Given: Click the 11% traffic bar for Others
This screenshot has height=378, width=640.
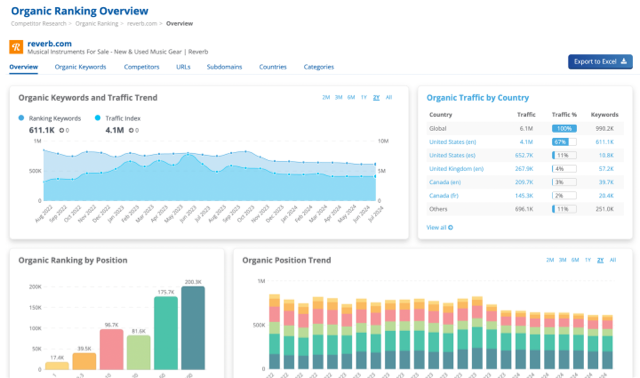Looking at the screenshot, I should click(564, 209).
